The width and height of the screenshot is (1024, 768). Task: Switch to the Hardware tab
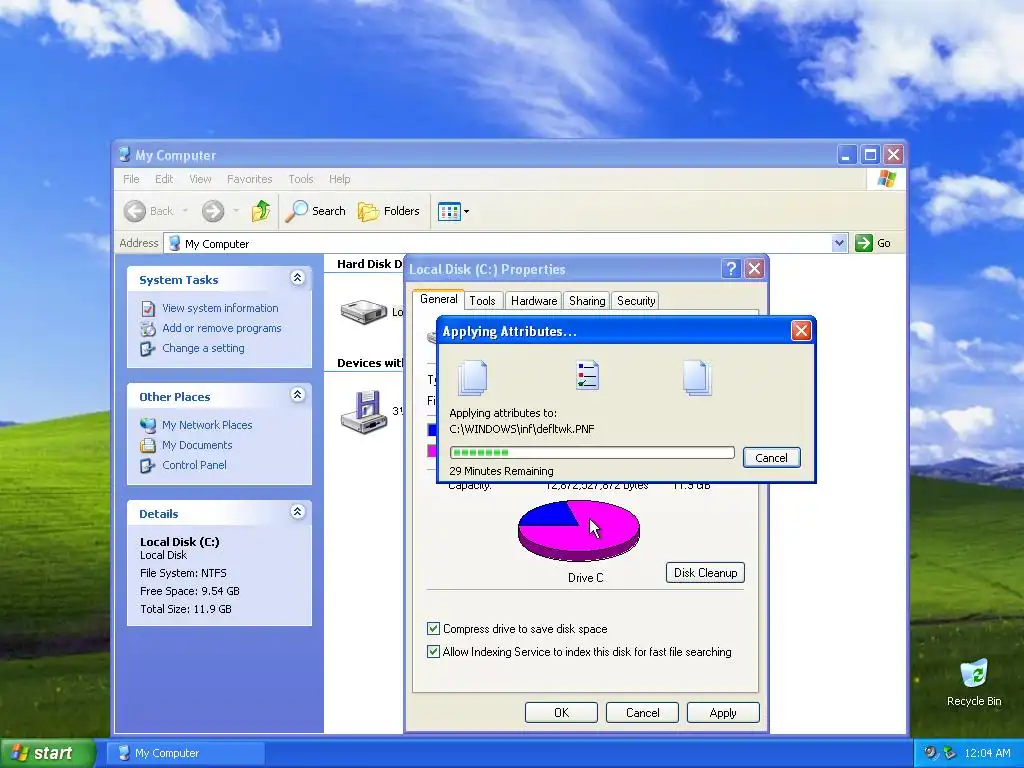[534, 300]
